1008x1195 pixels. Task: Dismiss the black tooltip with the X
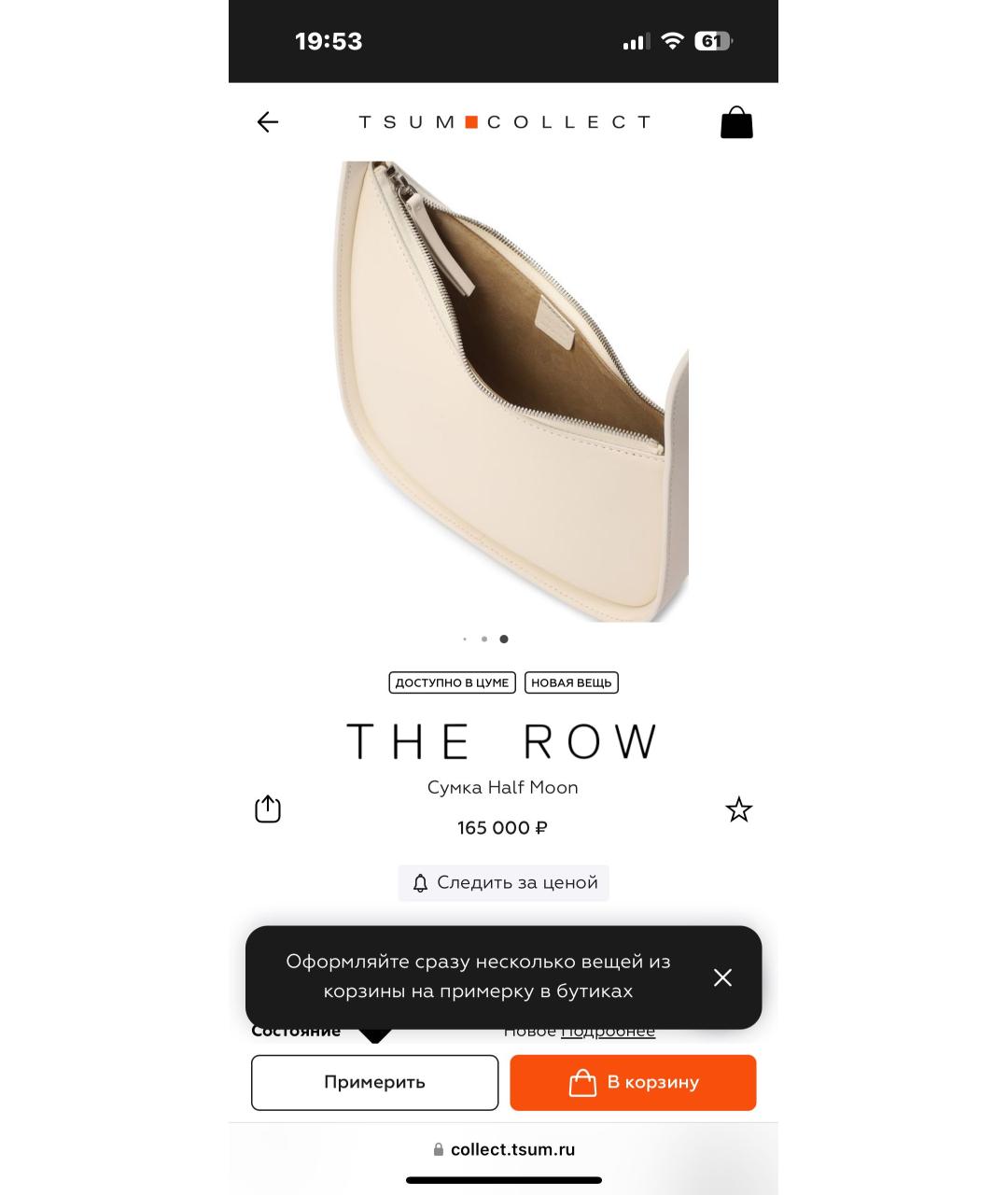pyautogui.click(x=722, y=977)
